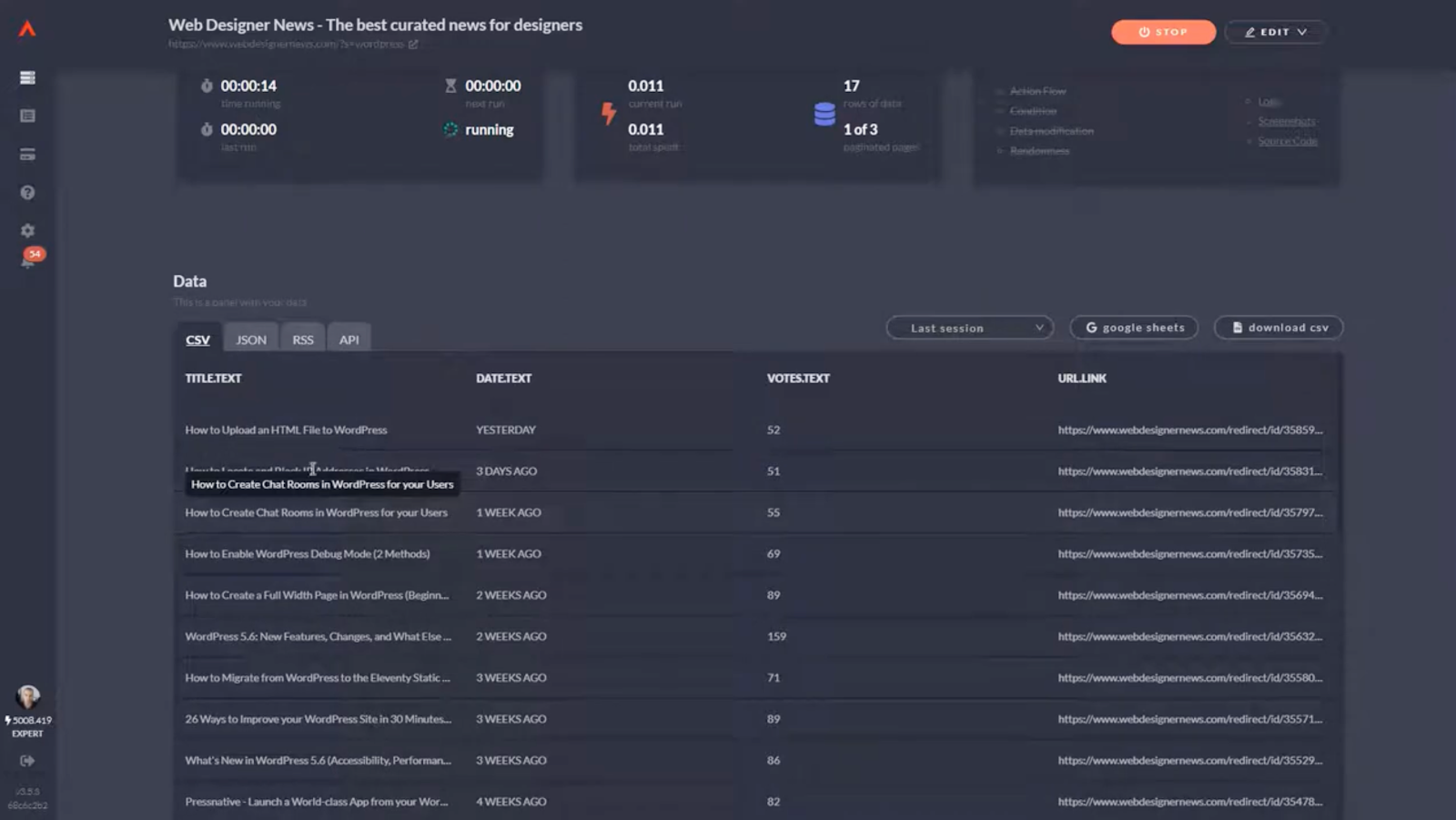Click the 17 rows of data value
The height and width of the screenshot is (820, 1456).
pos(851,86)
